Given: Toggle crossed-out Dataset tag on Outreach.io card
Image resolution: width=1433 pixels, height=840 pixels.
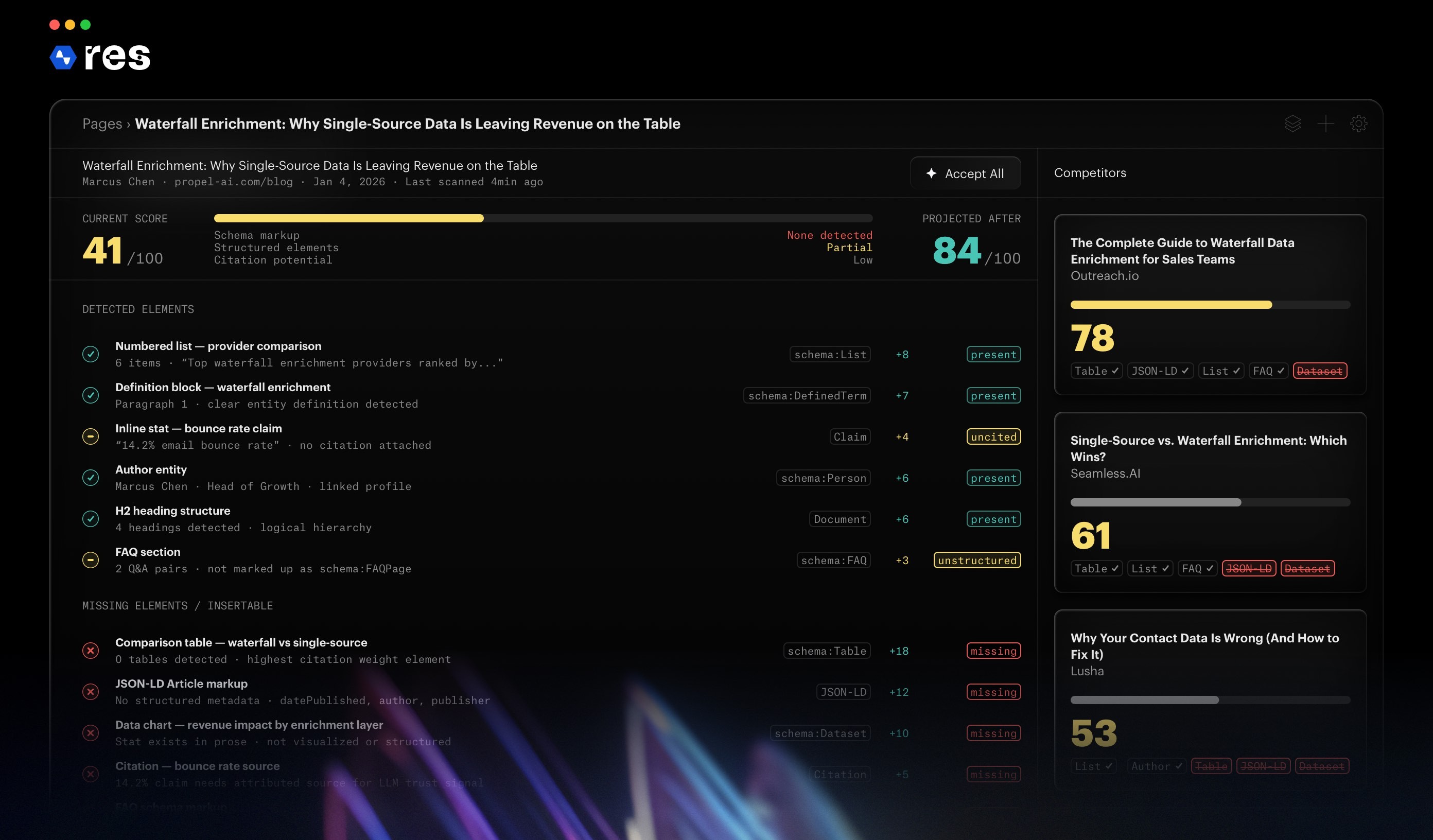Looking at the screenshot, I should (1319, 371).
